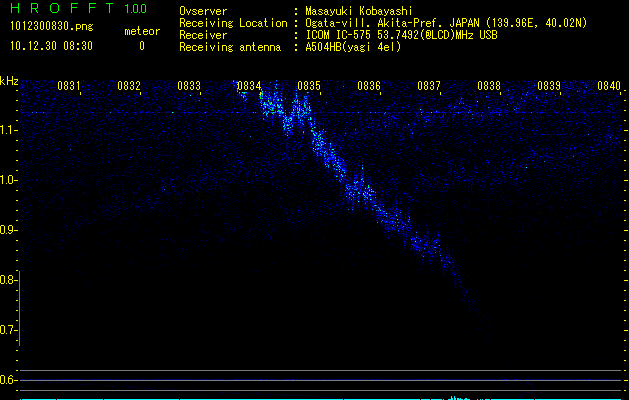Screen dimensions: 629x400
Task: Click observer name Masayuki Kobayashi
Action: 359,11
